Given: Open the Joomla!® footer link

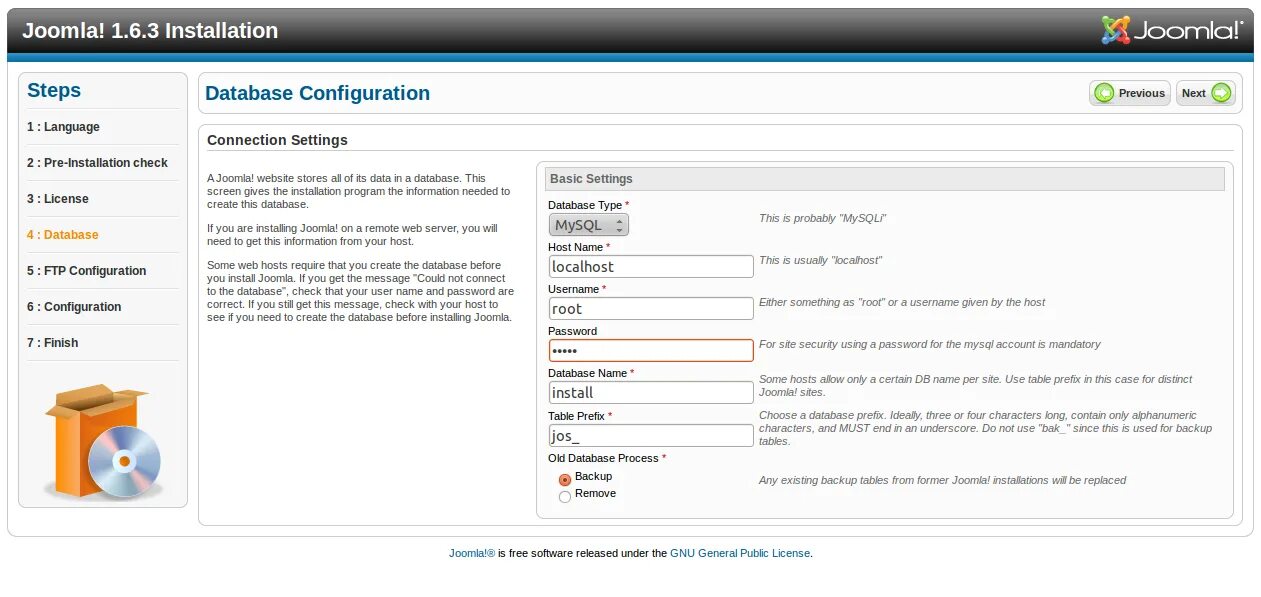Looking at the screenshot, I should point(472,553).
